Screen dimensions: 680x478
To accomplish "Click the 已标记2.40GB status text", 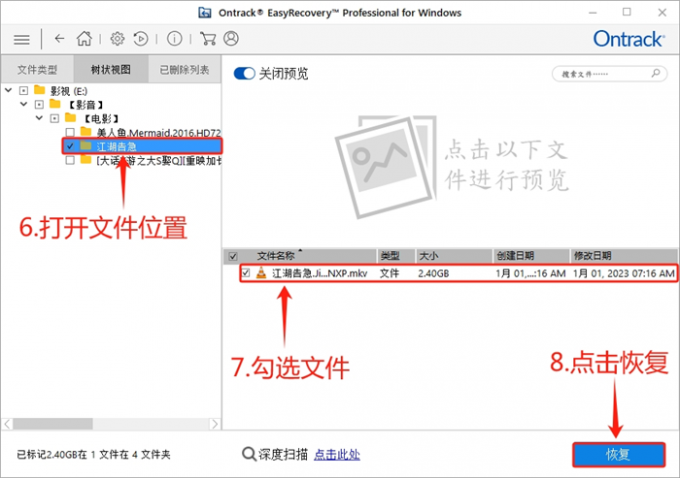I will click(93, 455).
